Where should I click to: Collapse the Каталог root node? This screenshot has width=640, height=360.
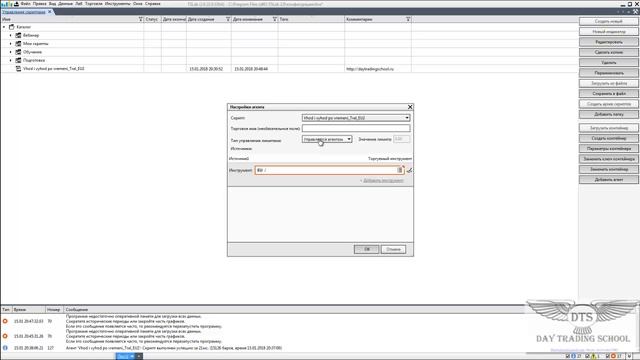click(4, 27)
